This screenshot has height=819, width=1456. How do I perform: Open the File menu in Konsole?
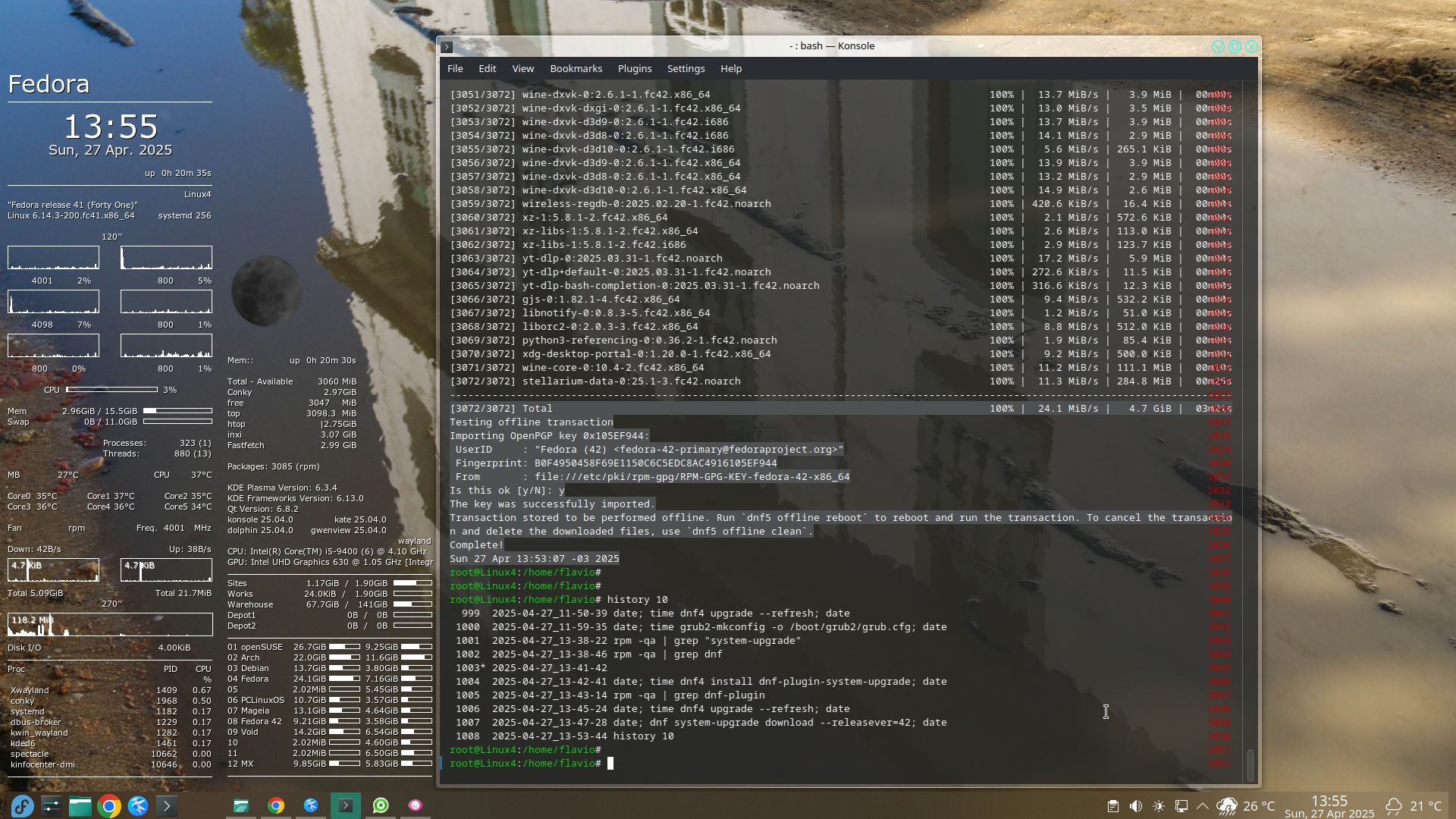point(455,69)
